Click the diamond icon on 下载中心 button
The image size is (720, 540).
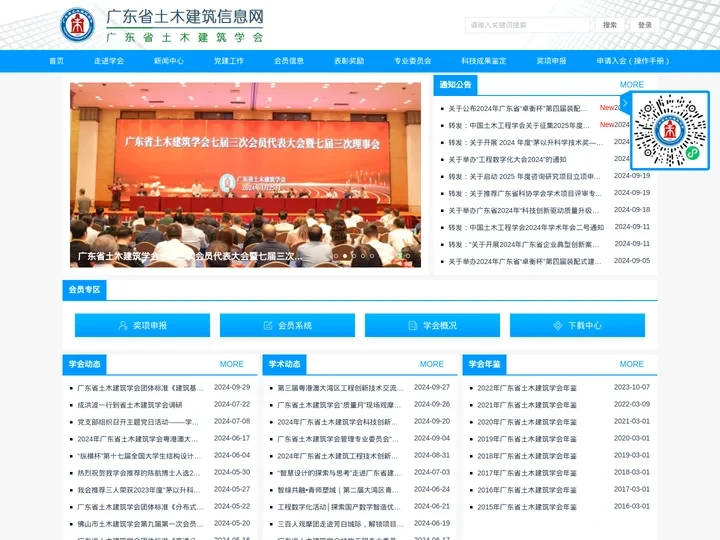pos(557,326)
